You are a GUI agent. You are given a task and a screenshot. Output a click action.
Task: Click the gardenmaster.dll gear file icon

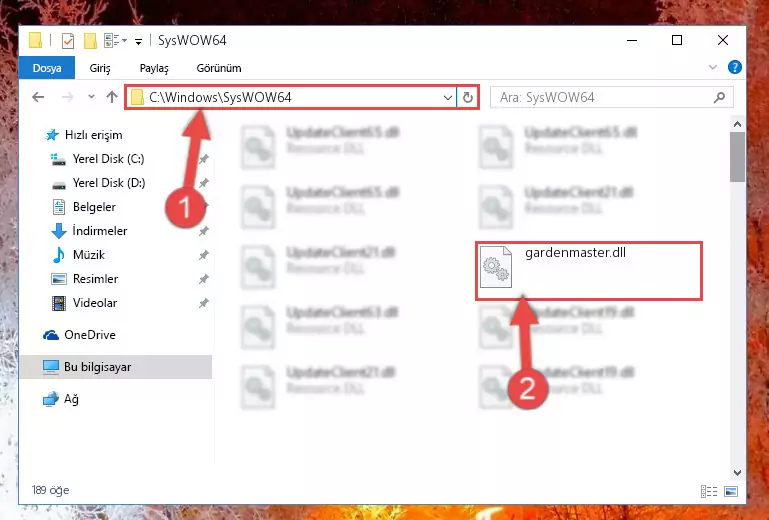(x=495, y=267)
